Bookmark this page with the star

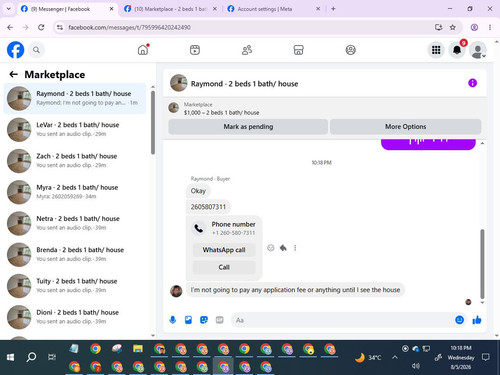pos(452,27)
